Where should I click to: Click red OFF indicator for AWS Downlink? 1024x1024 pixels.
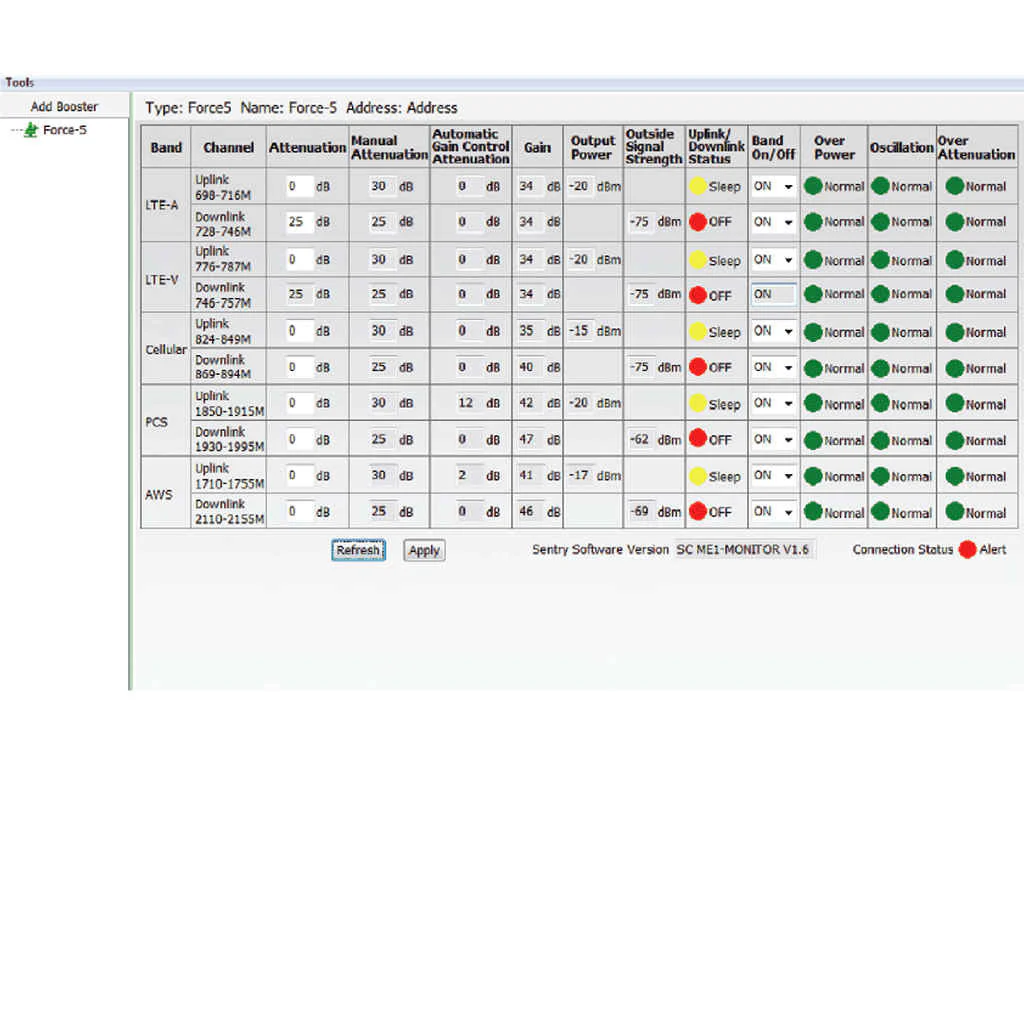click(x=698, y=511)
